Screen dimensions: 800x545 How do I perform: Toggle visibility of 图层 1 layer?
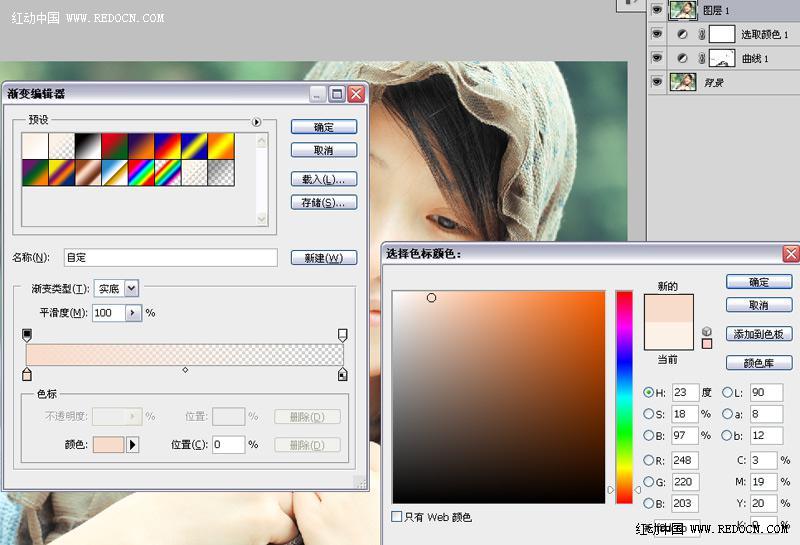(657, 9)
